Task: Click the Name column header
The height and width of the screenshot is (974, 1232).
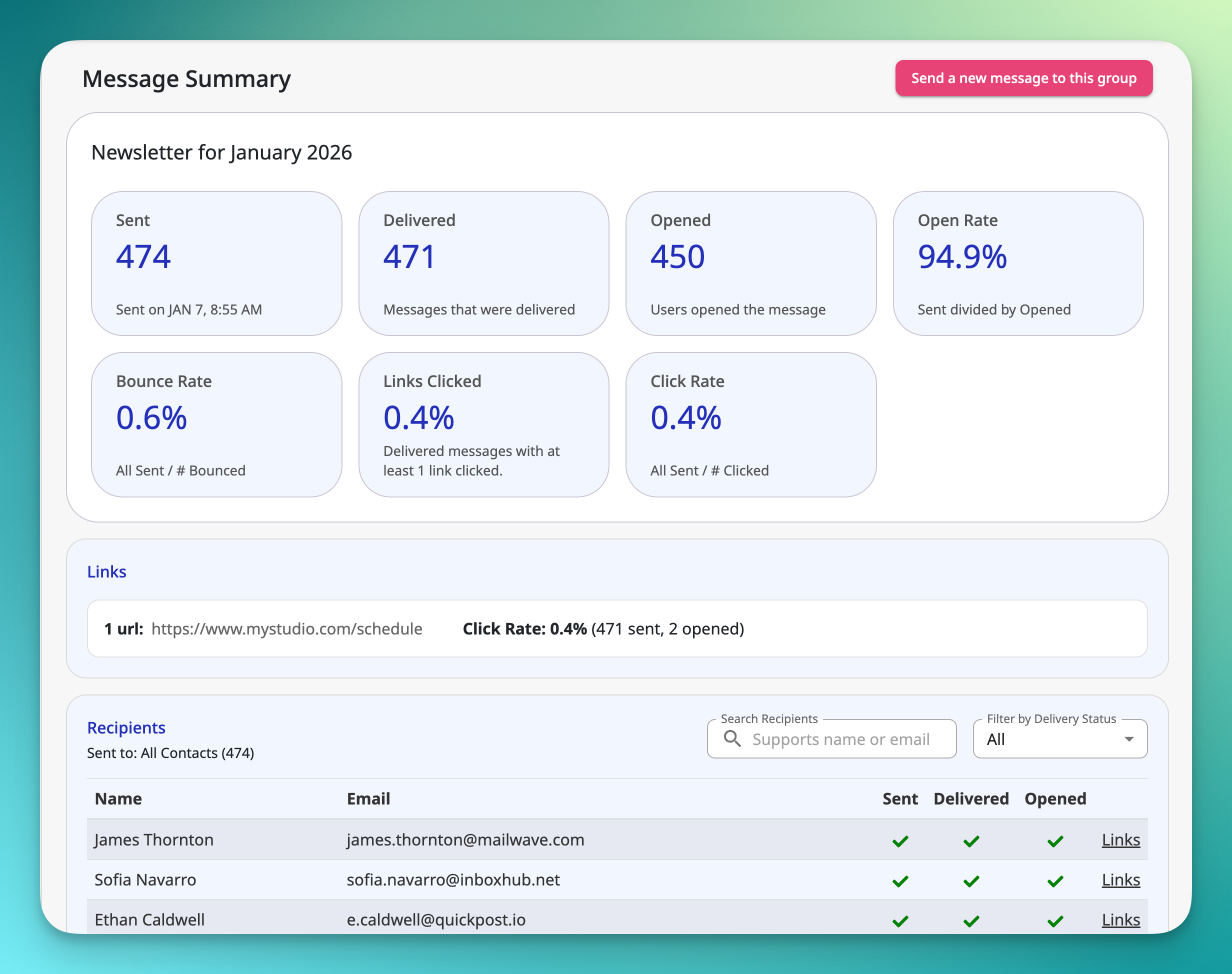Action: tap(118, 798)
